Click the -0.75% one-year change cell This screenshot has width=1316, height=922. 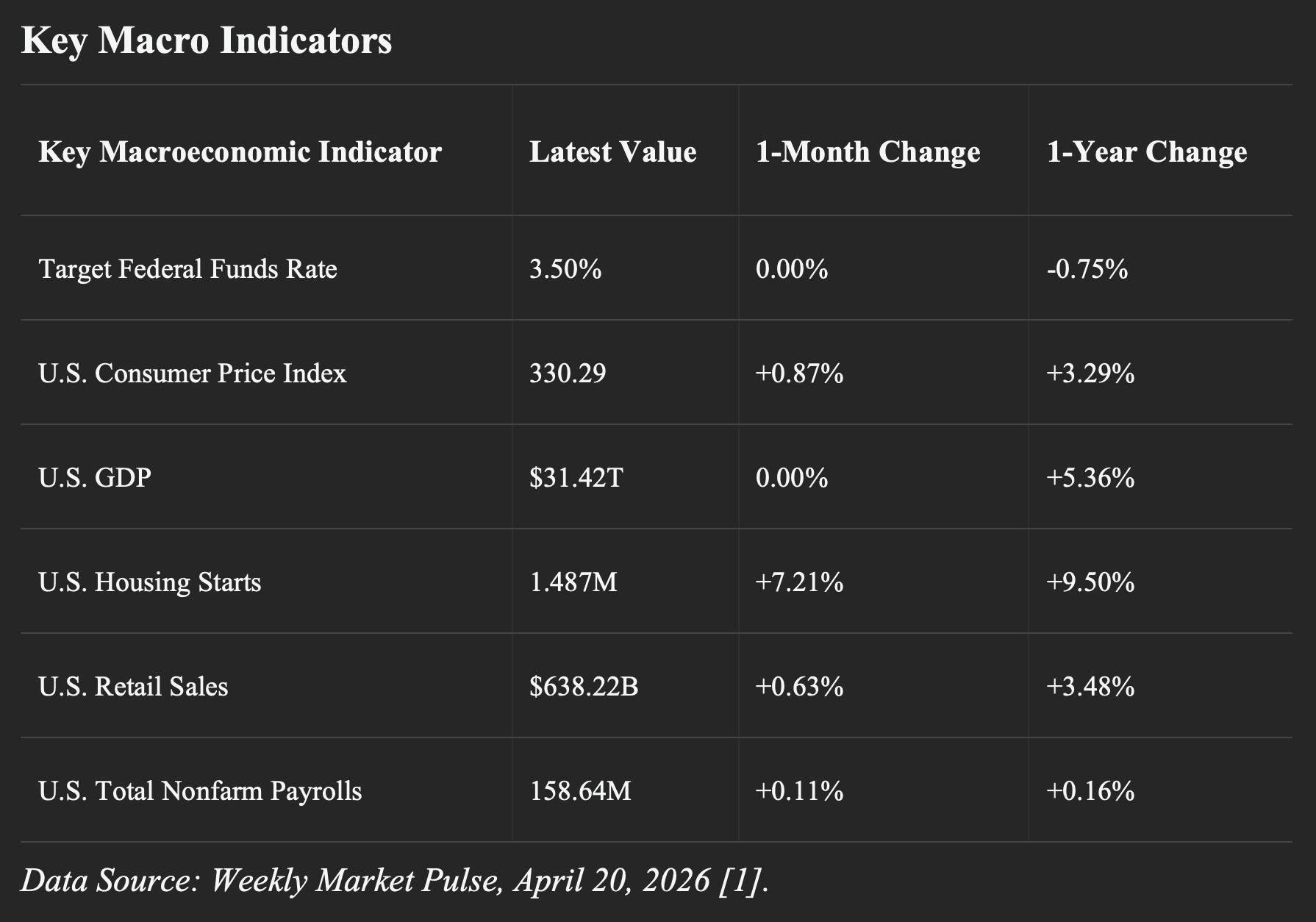tap(1087, 269)
